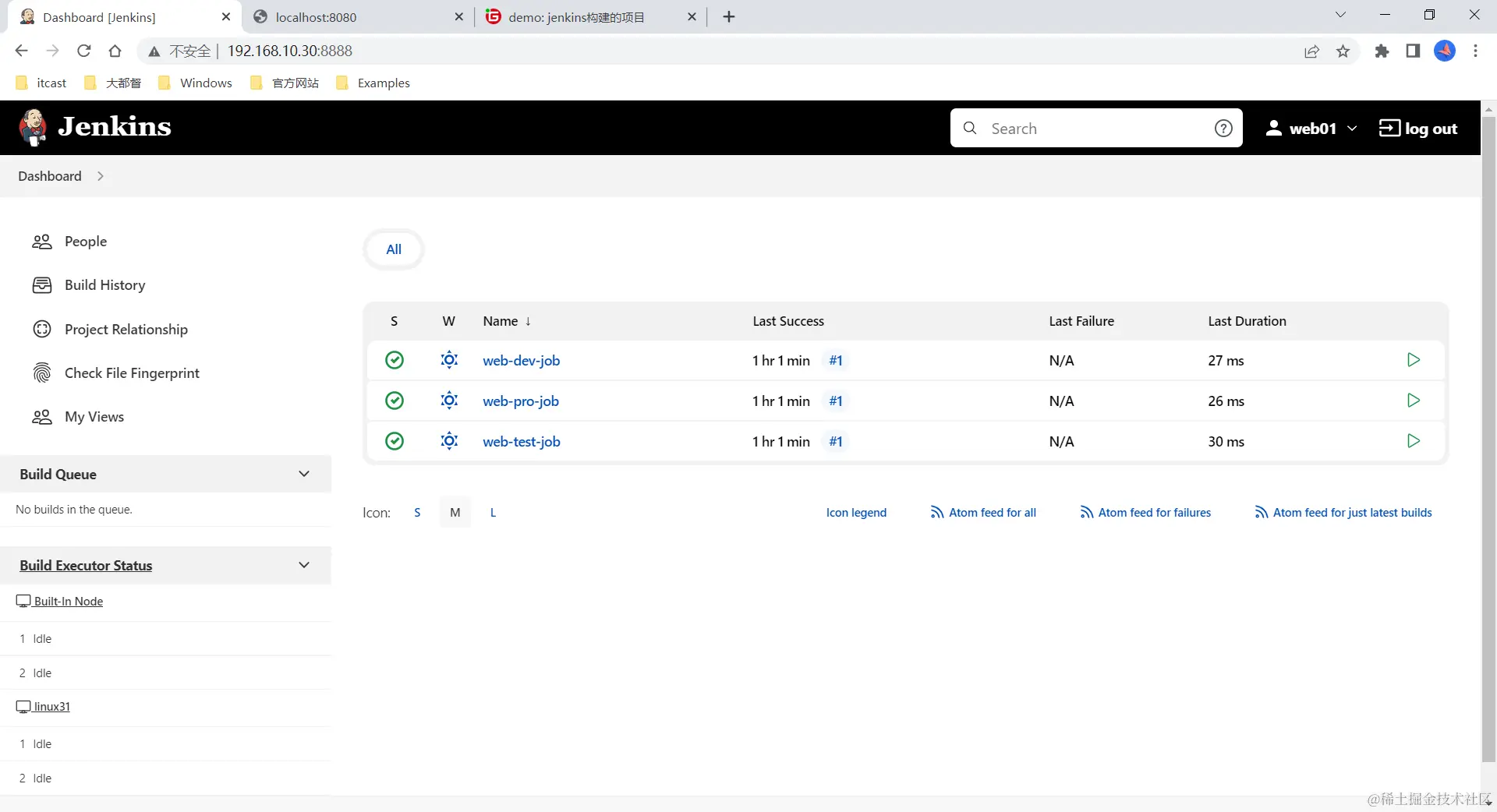1497x812 pixels.
Task: Reload the page in the browser
Action: (x=84, y=51)
